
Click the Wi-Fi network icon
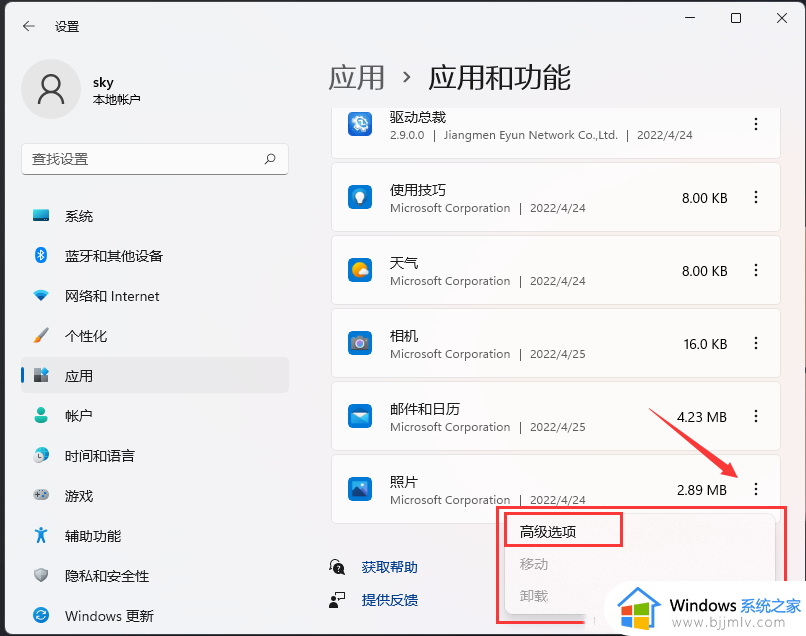[x=41, y=295]
